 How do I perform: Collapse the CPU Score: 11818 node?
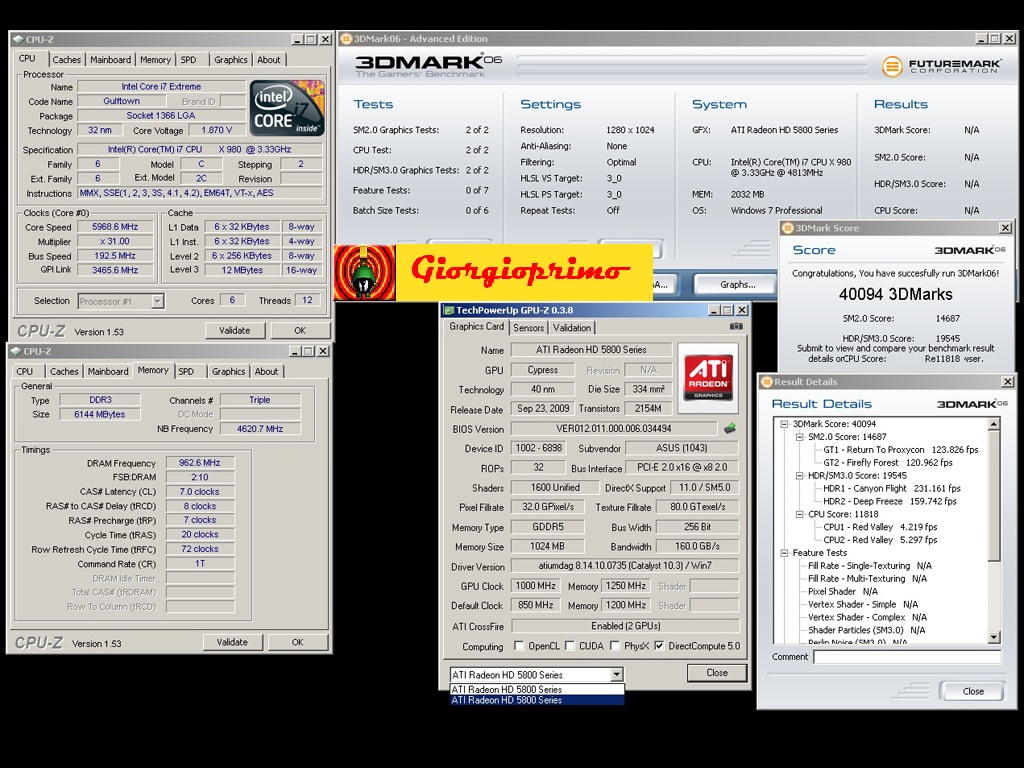(x=799, y=514)
